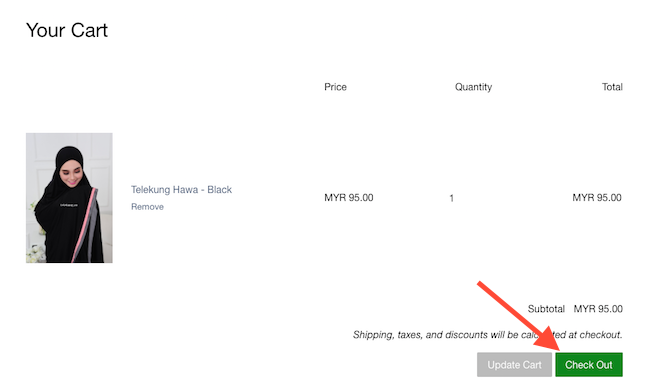
Task: Click the gray Update Cart button
Action: point(514,365)
